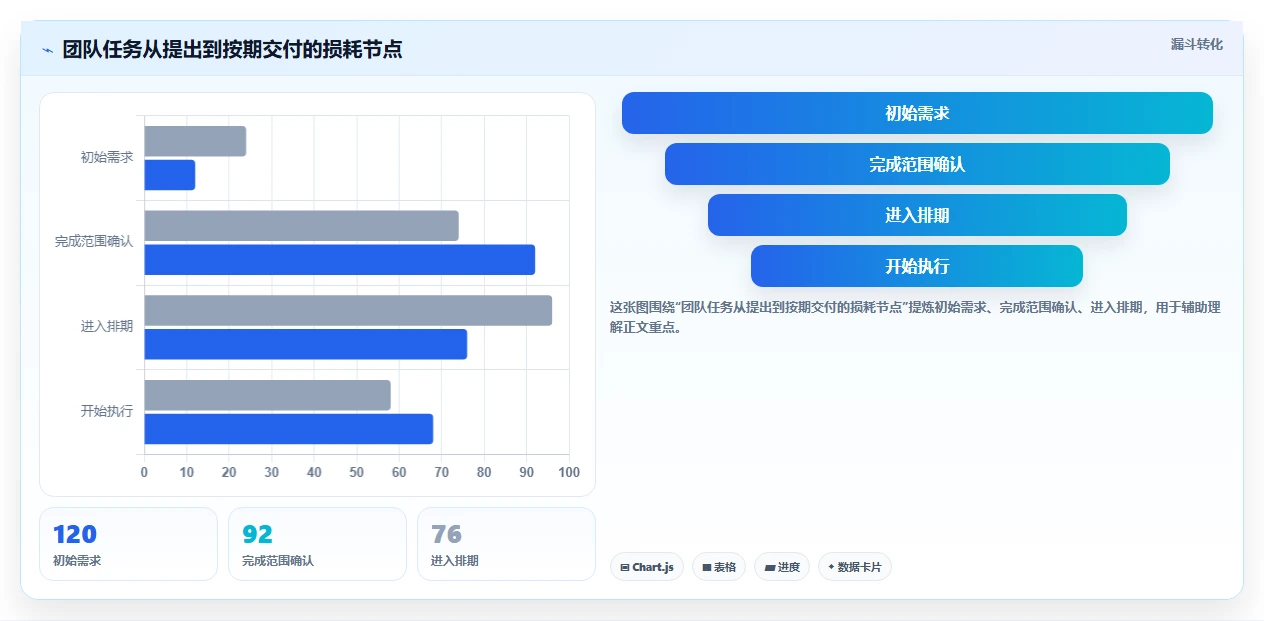Select the 开始执行 funnel stage bar
1264x621 pixels.
[x=917, y=266]
